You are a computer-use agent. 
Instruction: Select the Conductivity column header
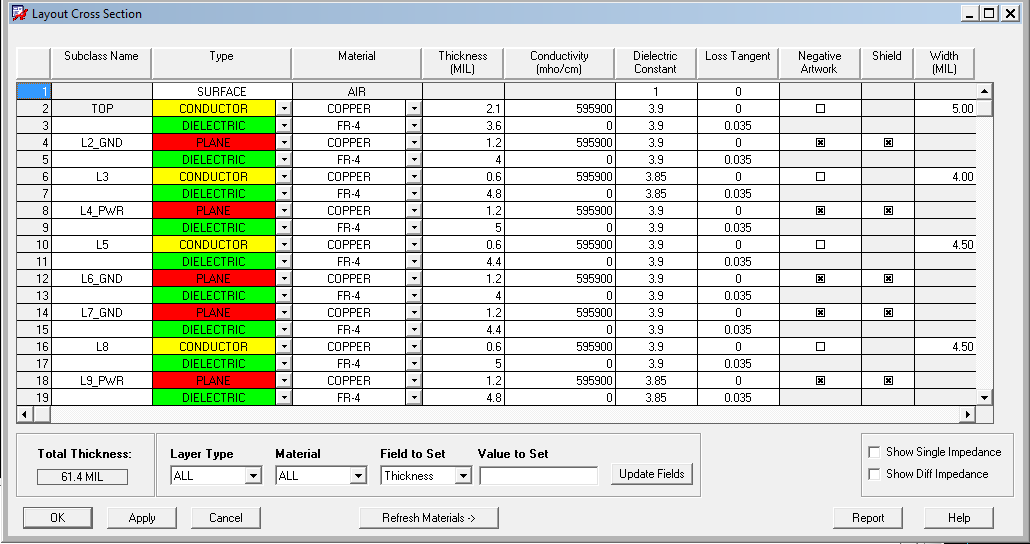[560, 63]
